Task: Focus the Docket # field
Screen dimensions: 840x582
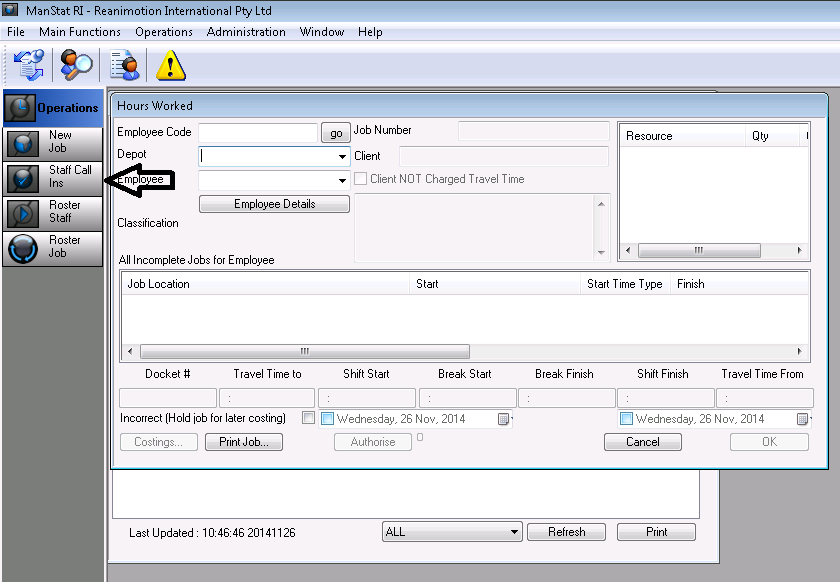Action: [x=168, y=398]
